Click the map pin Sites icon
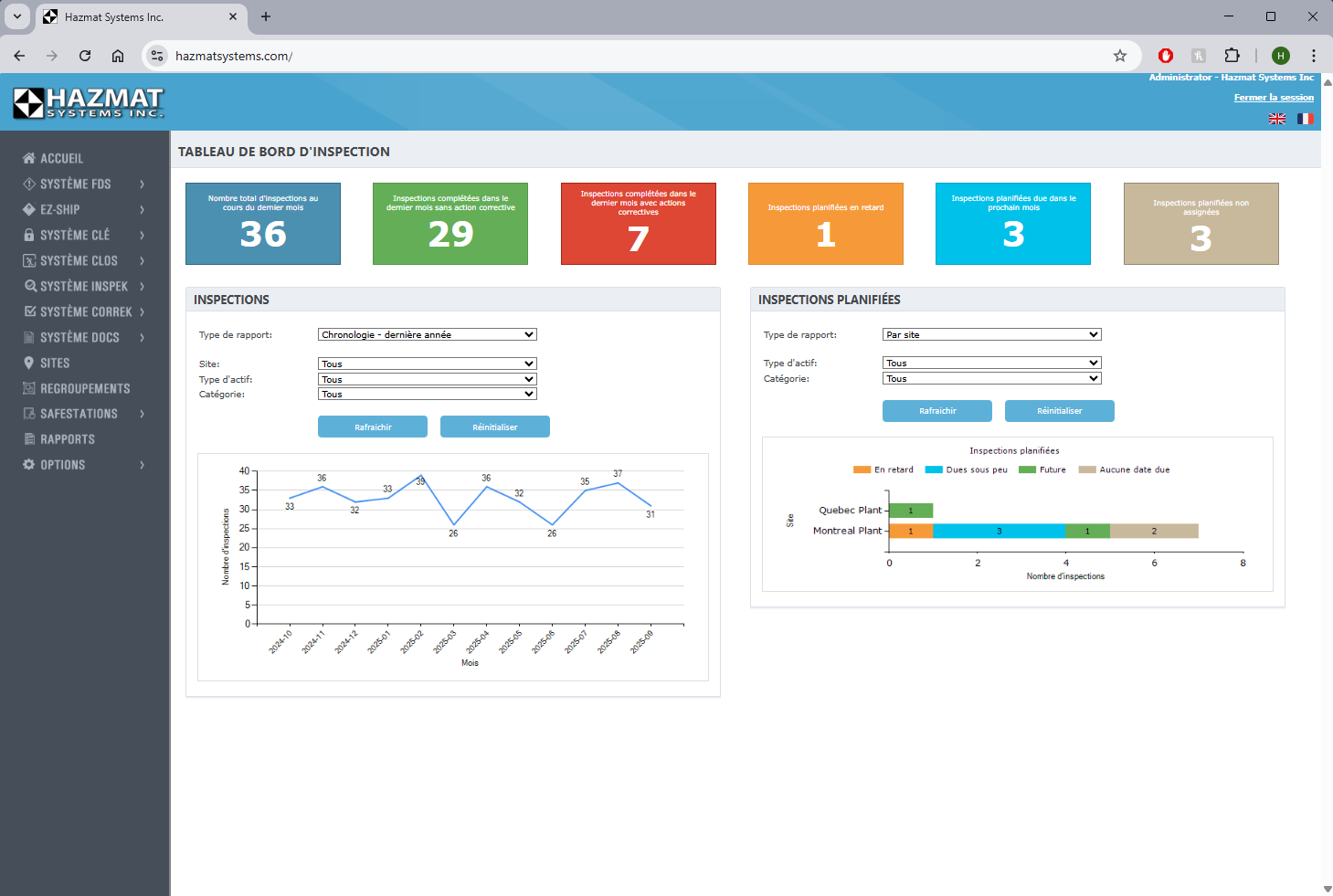 (29, 363)
